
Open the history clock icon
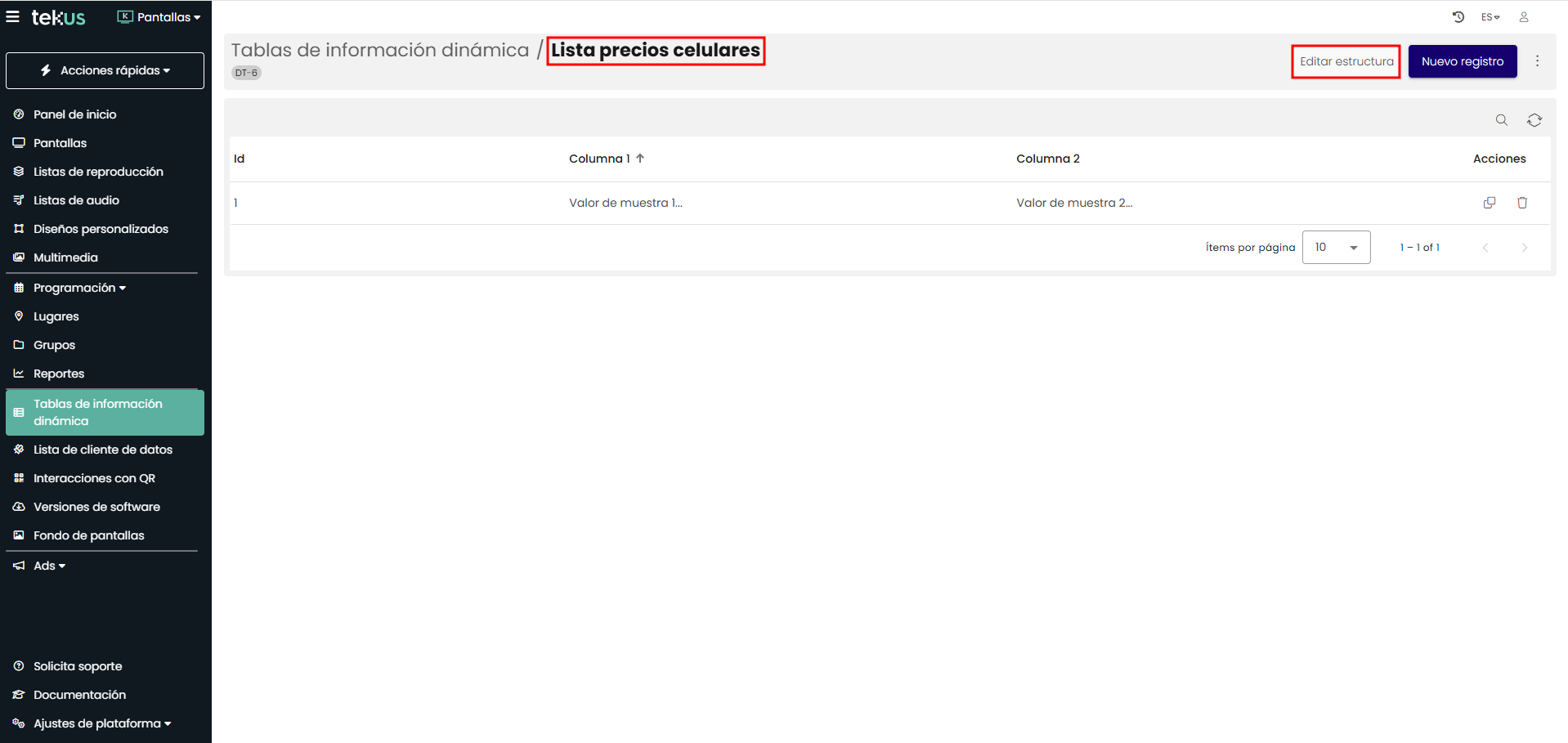click(1458, 16)
